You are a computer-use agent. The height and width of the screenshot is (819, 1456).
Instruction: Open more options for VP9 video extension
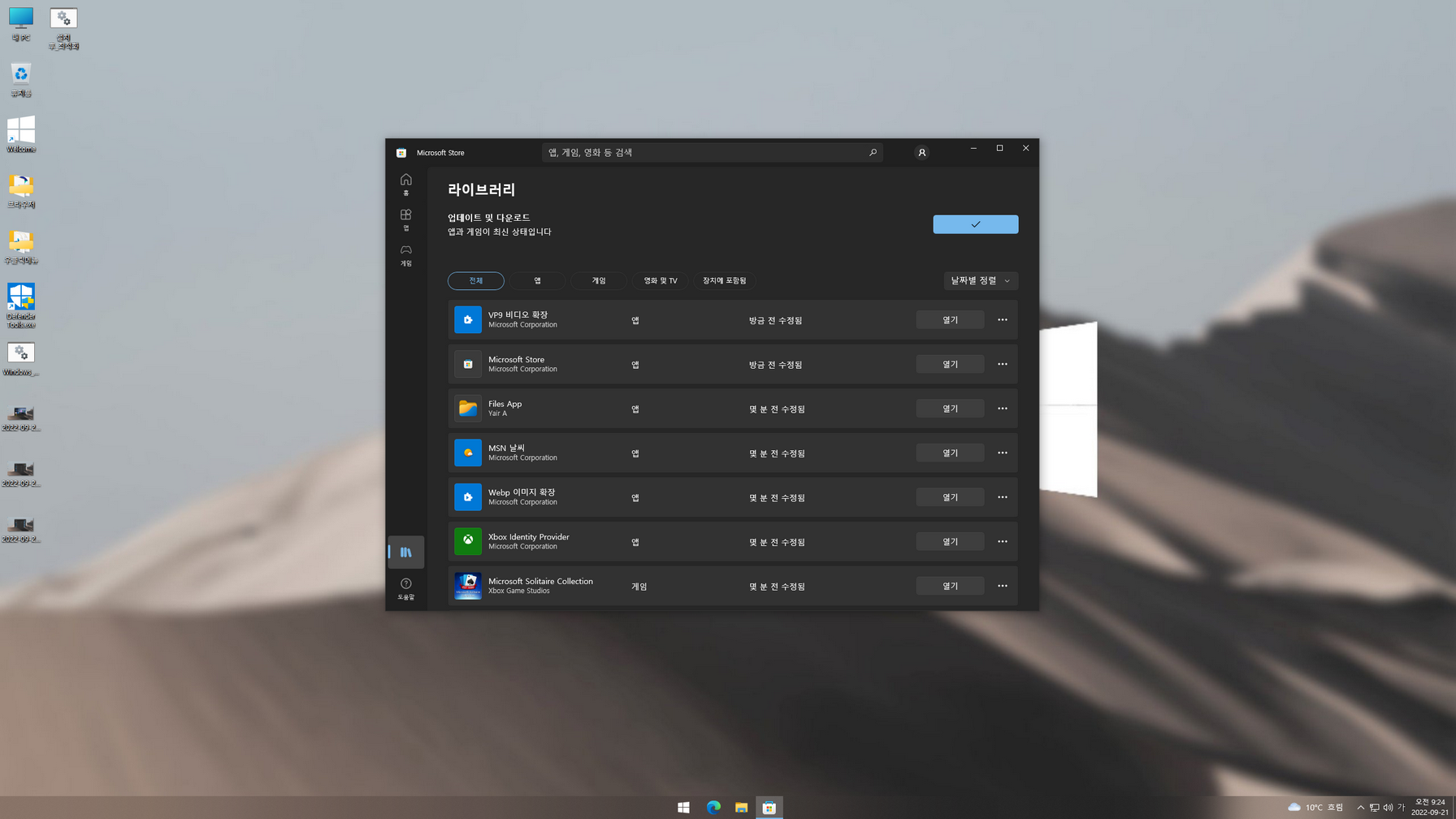[1002, 319]
